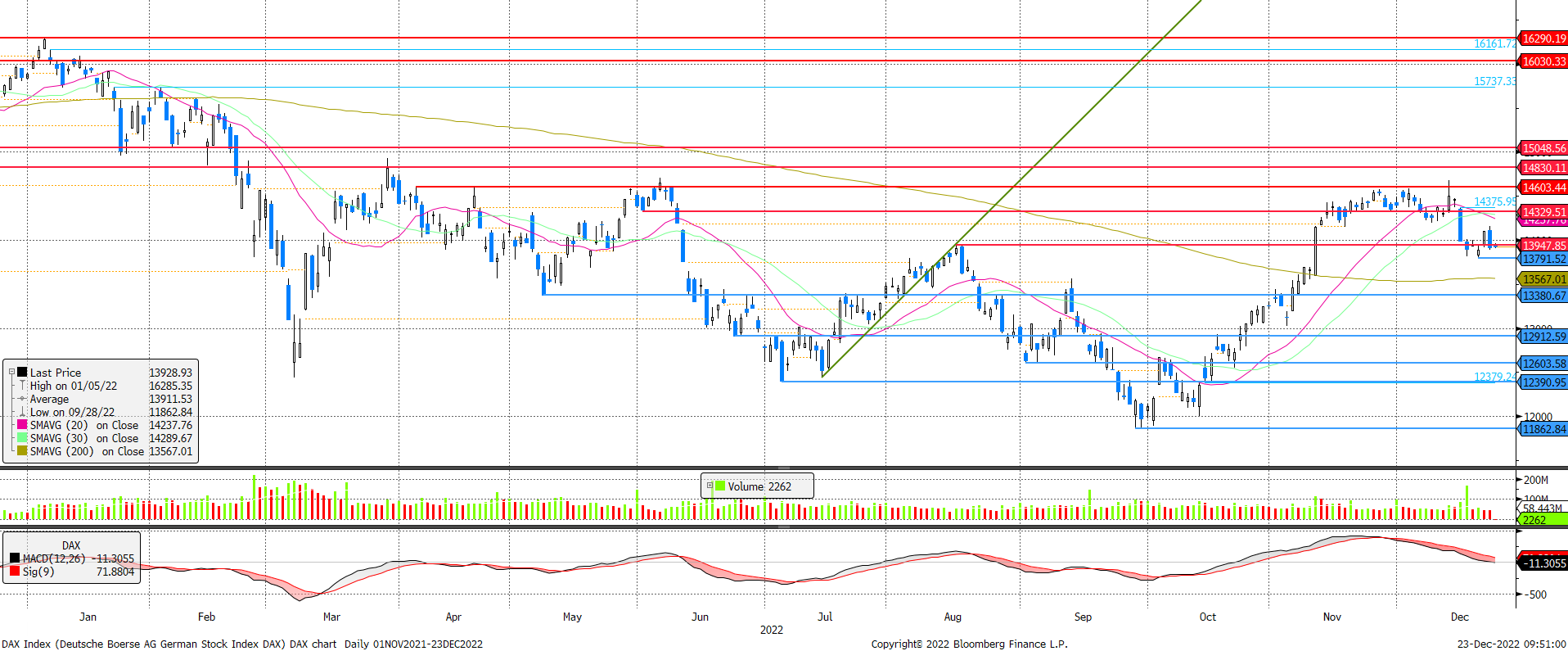Click the 'Volume 2262' legend label
This screenshot has width=1568, height=651.
pos(759,486)
